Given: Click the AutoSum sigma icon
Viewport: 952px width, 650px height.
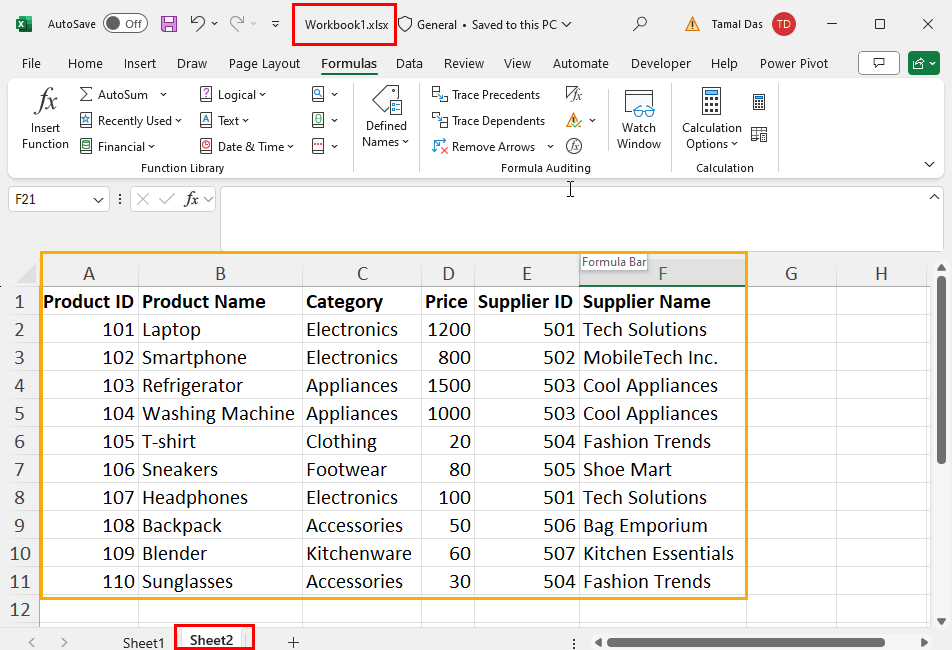Looking at the screenshot, I should [86, 94].
